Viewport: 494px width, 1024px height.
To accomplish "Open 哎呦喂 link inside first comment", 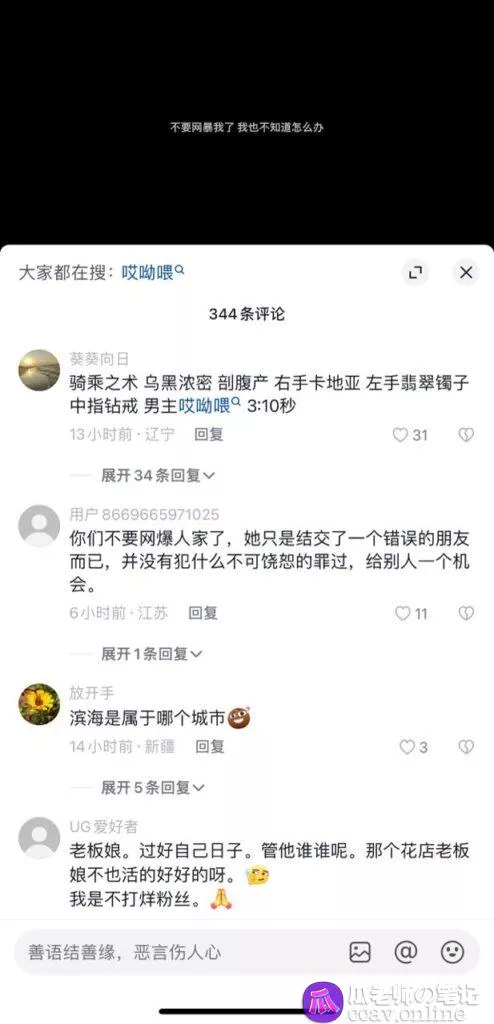I will point(210,406).
